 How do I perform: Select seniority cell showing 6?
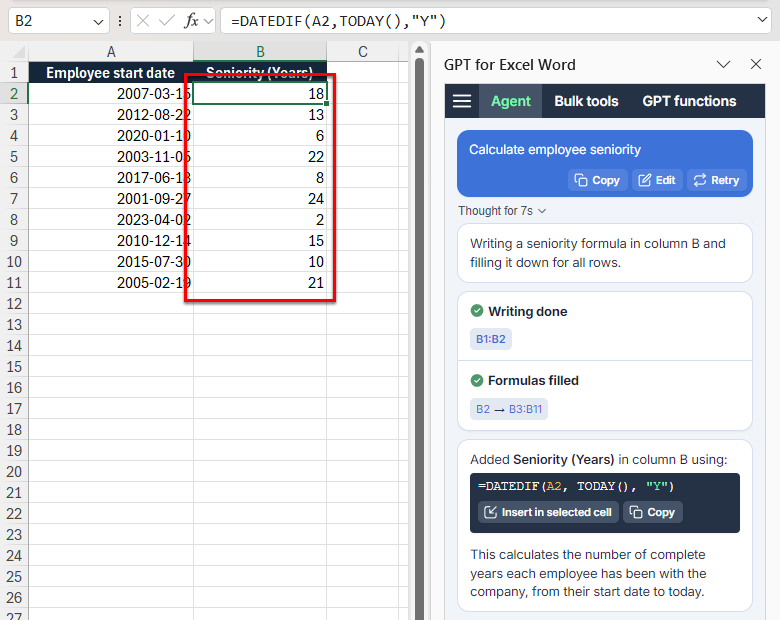click(x=260, y=135)
